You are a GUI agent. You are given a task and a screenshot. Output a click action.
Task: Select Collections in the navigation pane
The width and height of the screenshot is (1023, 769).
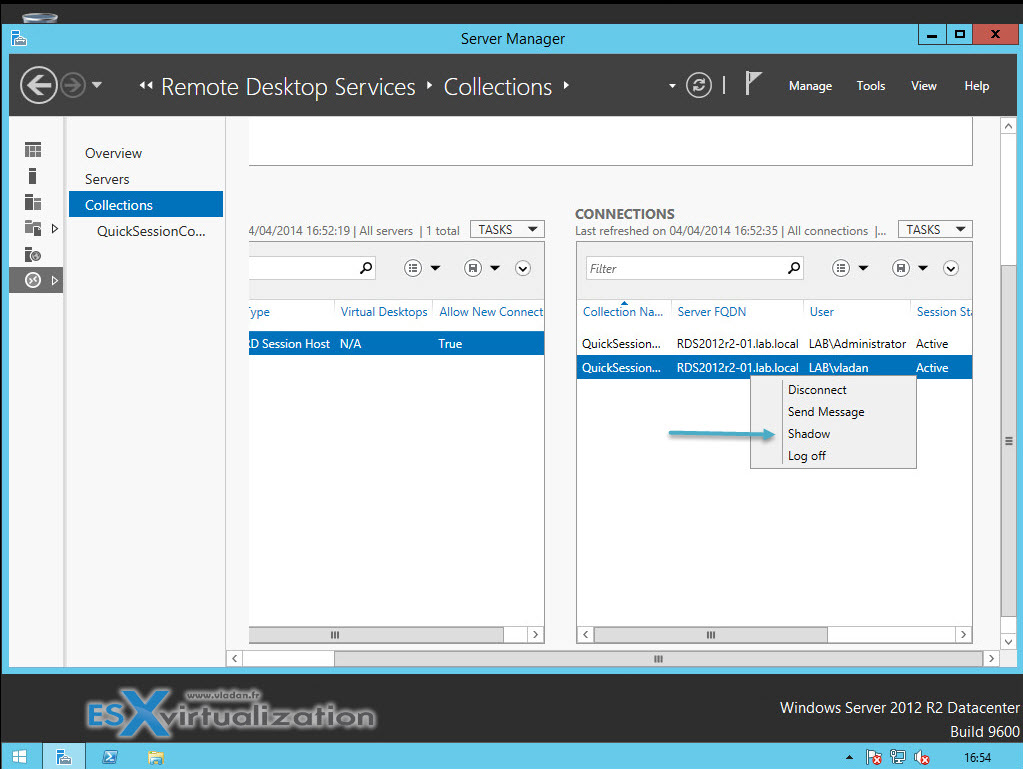[x=146, y=204]
